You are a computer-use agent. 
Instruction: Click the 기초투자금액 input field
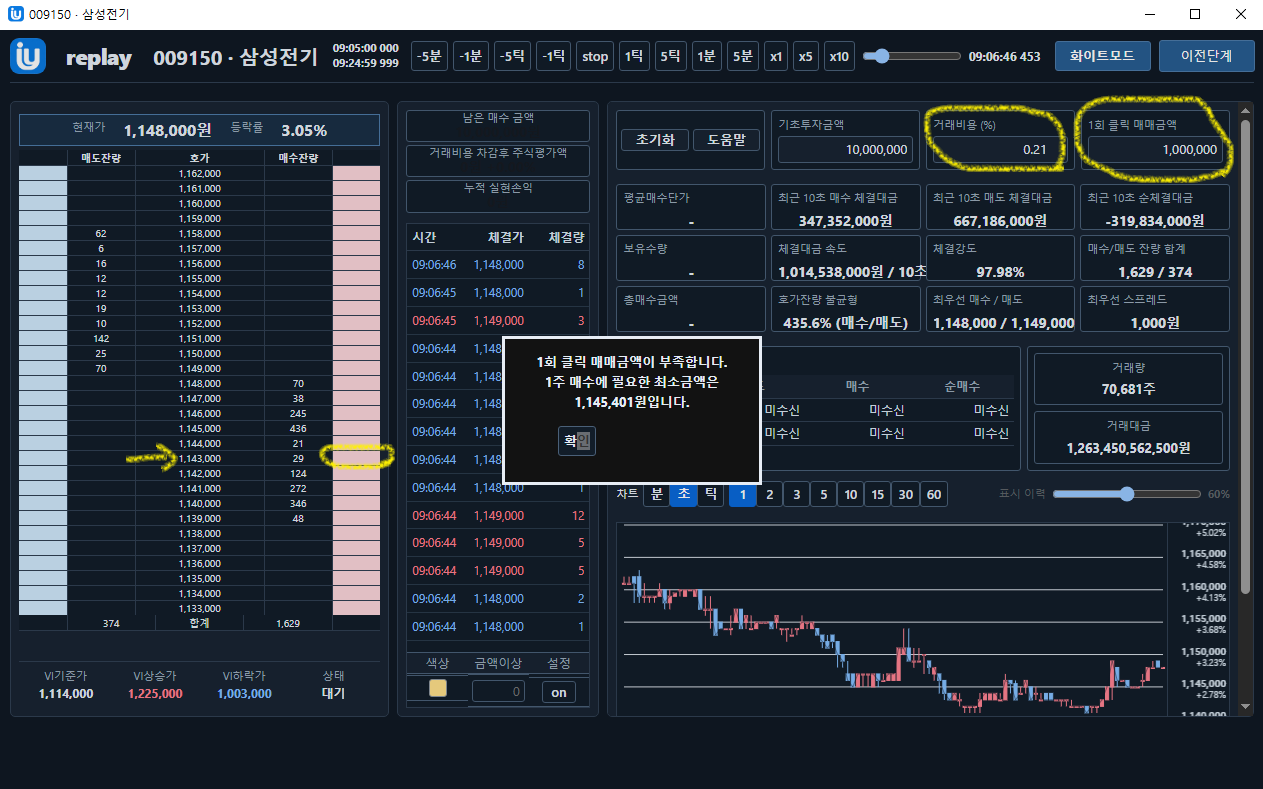845,150
